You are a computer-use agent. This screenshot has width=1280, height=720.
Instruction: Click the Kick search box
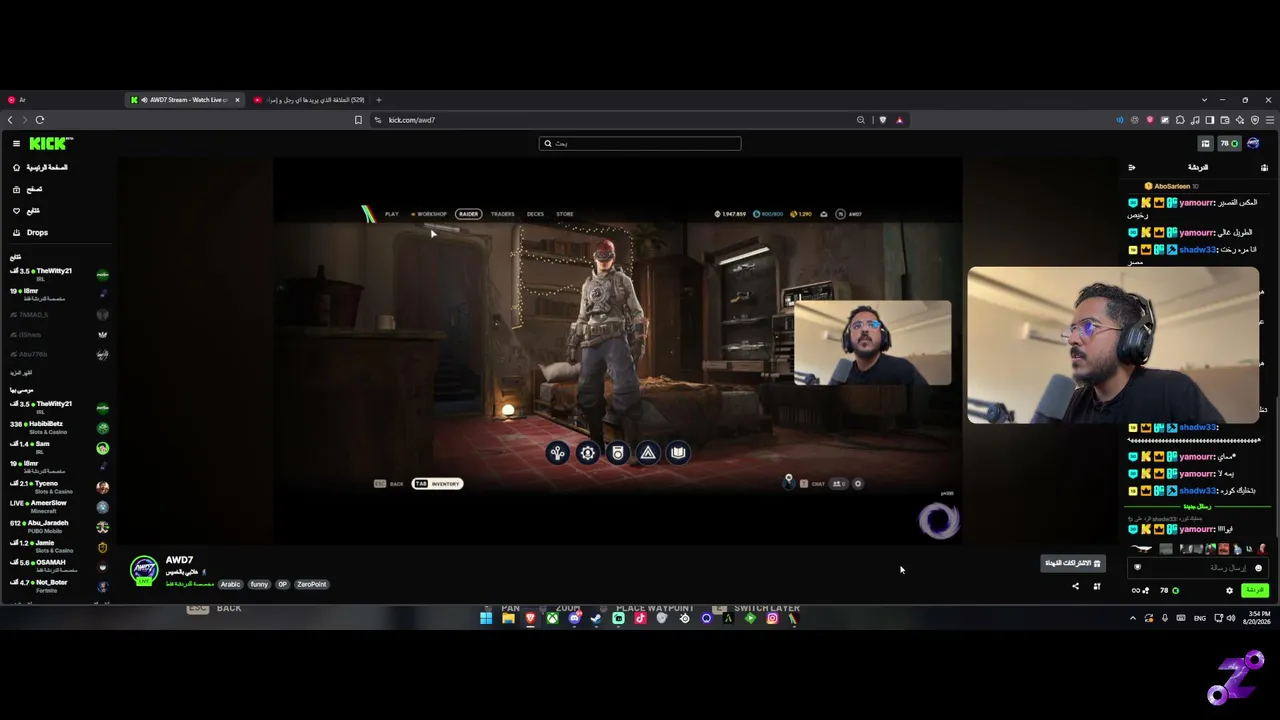640,143
